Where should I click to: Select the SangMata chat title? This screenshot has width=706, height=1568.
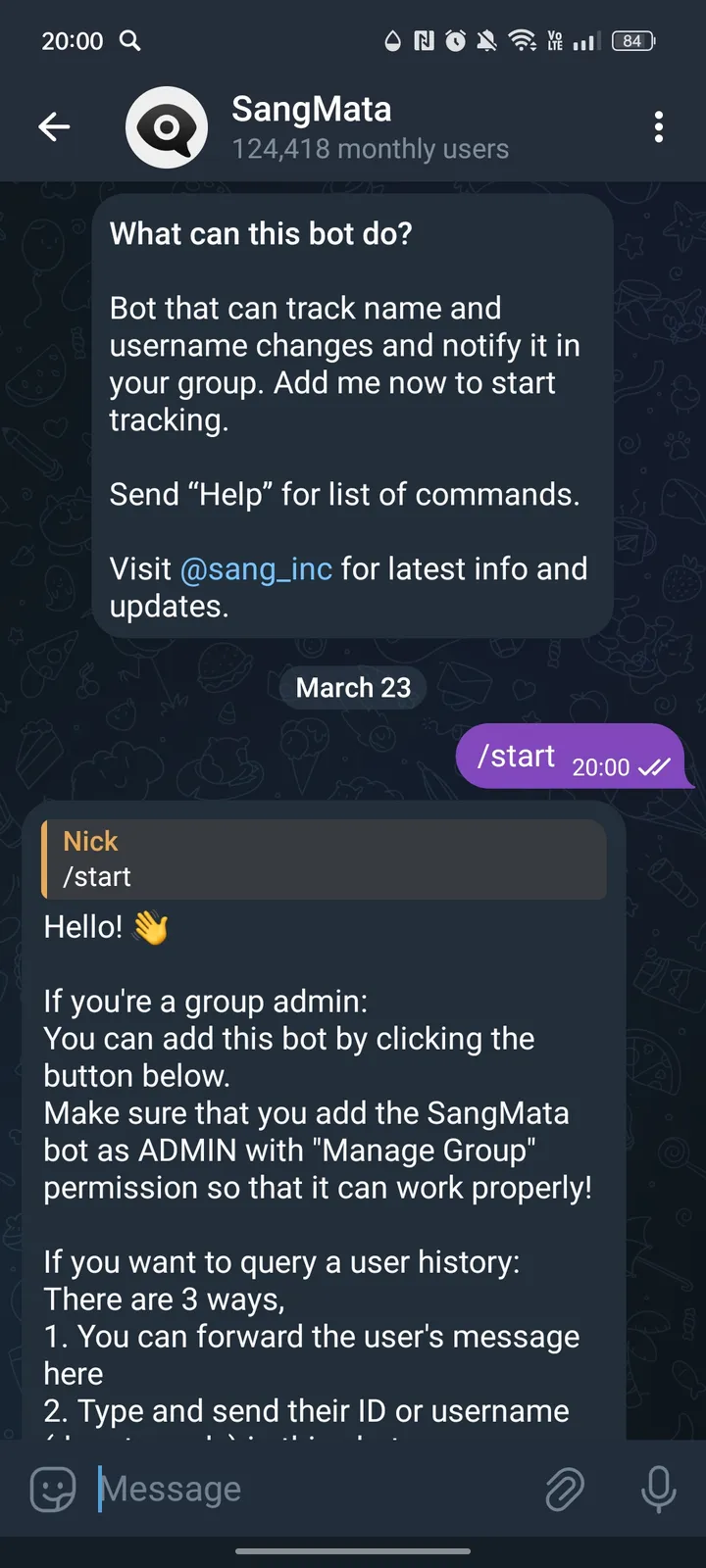coord(311,110)
